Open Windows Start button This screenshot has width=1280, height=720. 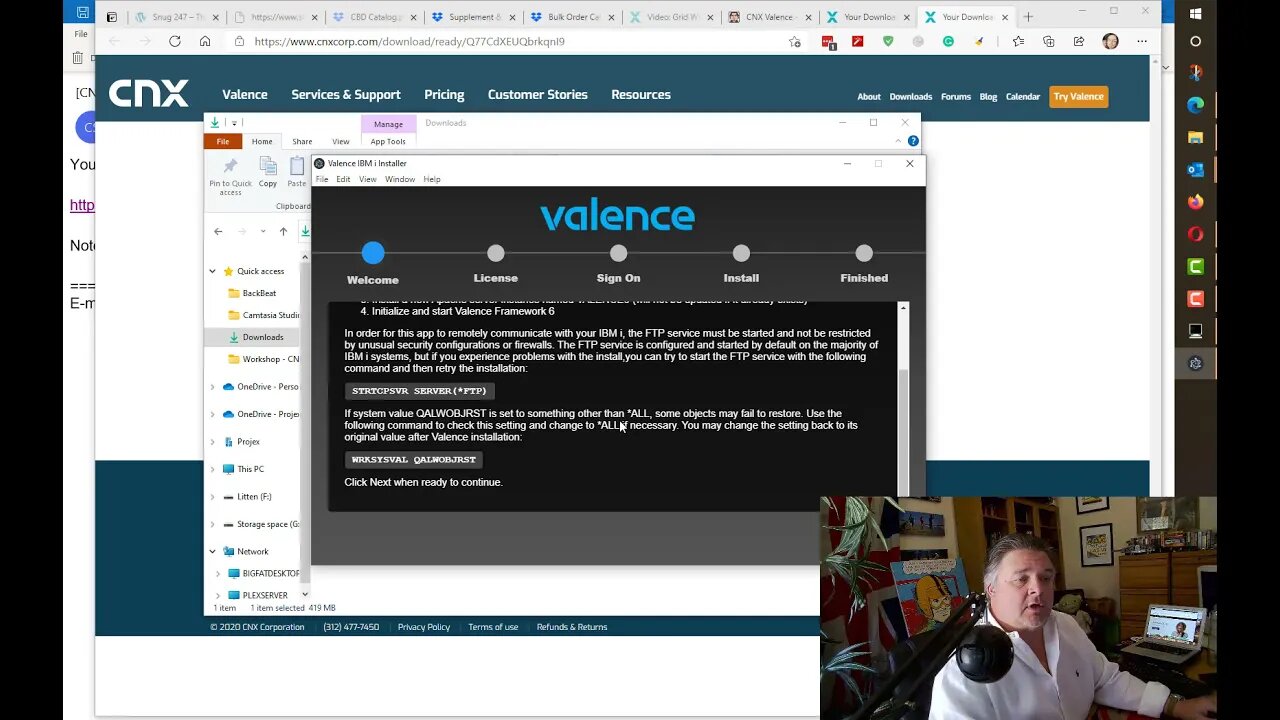1195,14
